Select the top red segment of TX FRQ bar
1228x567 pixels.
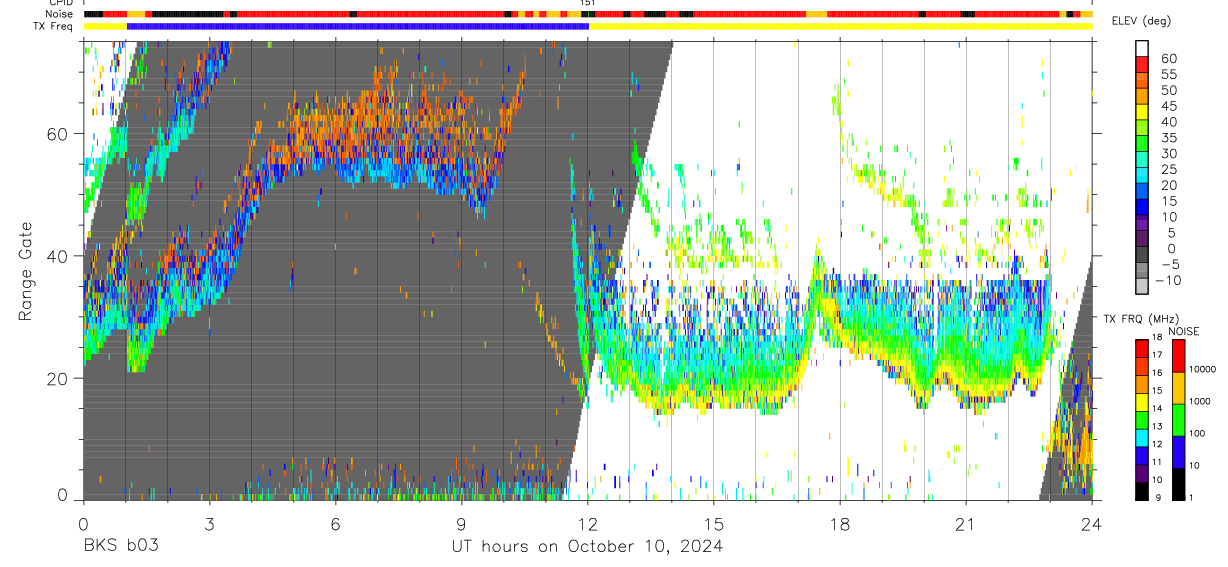coord(1142,348)
